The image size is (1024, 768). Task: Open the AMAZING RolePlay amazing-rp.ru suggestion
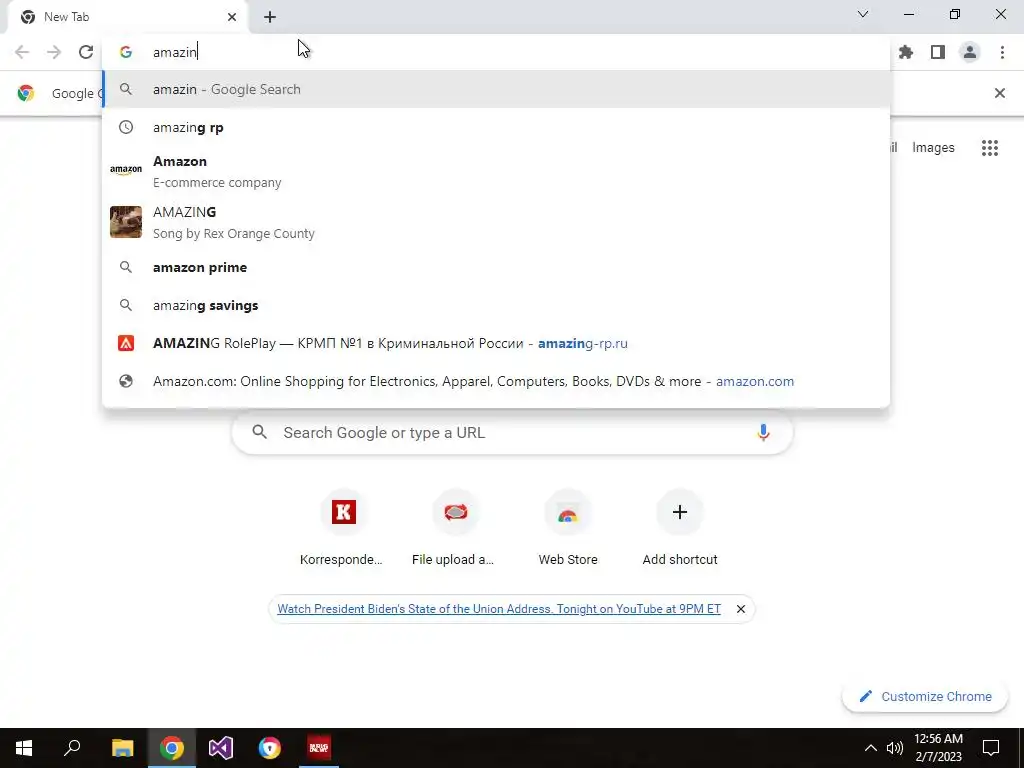click(x=496, y=343)
